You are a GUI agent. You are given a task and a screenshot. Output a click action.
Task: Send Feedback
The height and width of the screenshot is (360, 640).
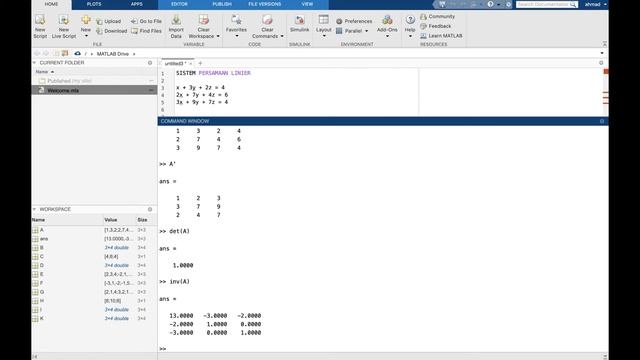pyautogui.click(x=436, y=26)
